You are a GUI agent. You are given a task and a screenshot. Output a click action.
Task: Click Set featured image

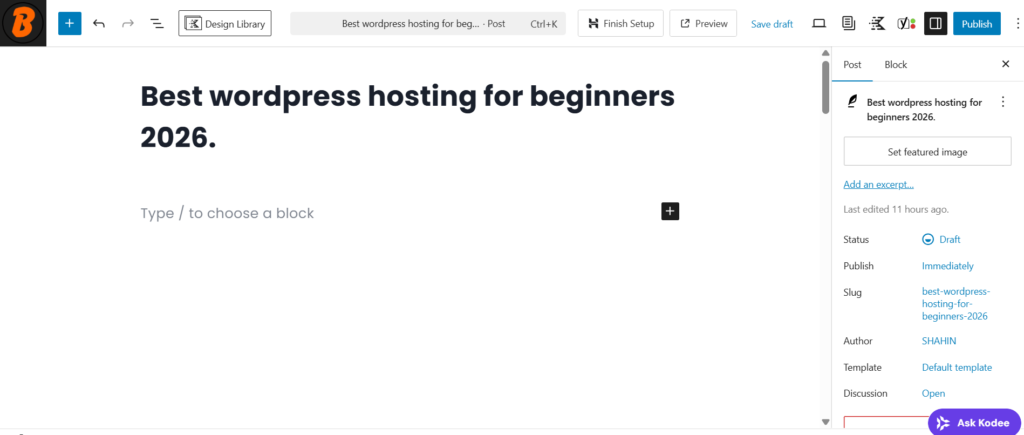(x=927, y=152)
